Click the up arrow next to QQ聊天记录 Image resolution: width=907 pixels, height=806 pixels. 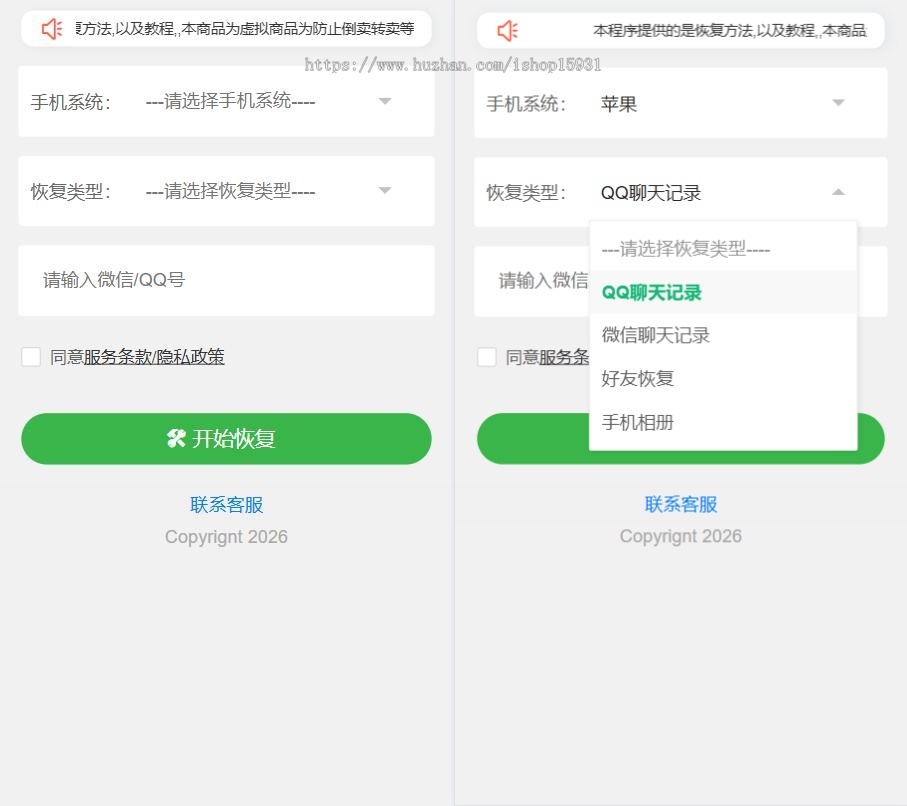pyautogui.click(x=838, y=192)
